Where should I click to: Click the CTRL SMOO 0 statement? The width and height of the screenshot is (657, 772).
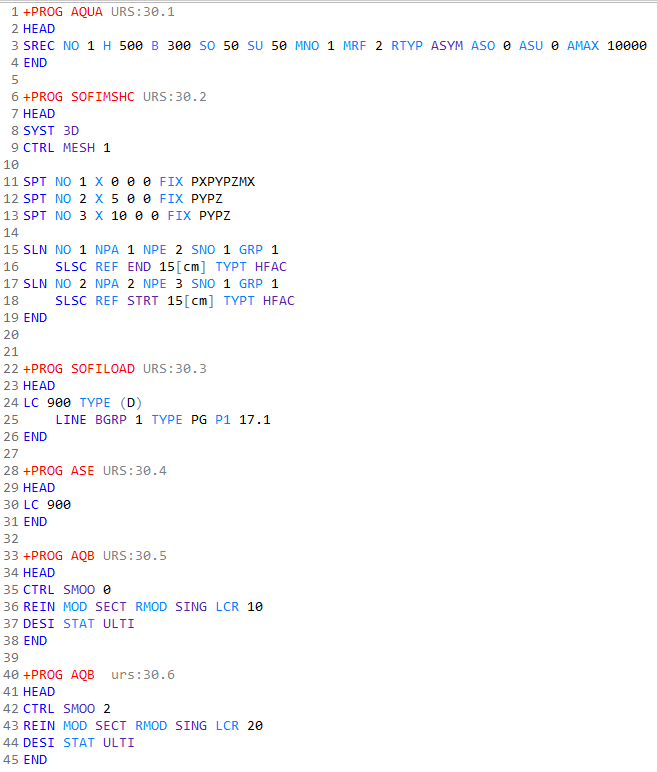coord(66,590)
